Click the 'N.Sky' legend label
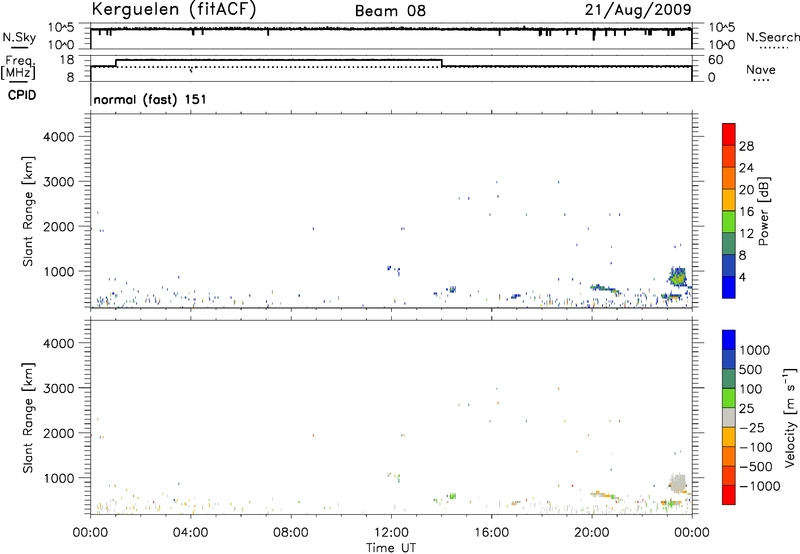The width and height of the screenshot is (800, 554). click(x=19, y=37)
